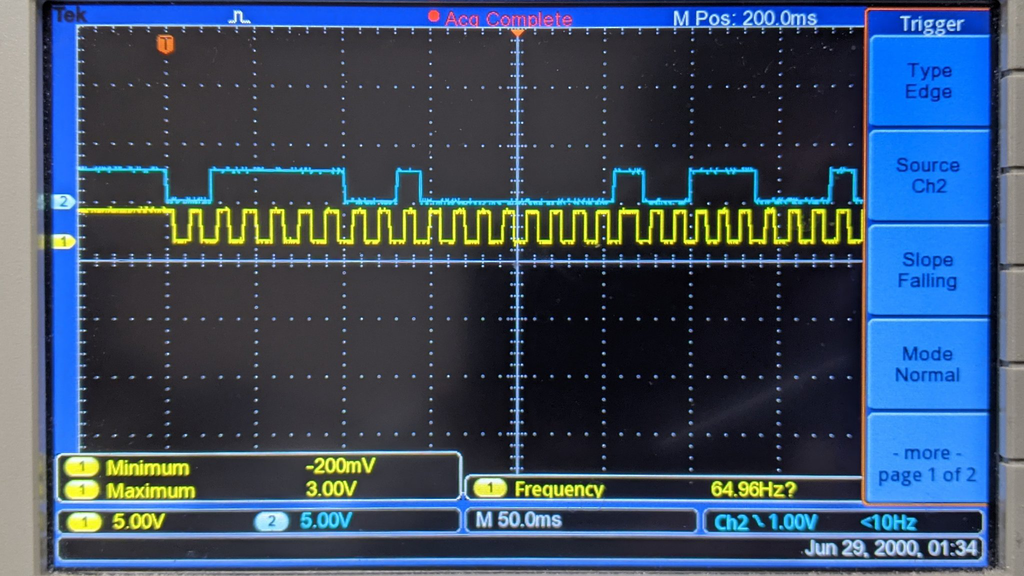Toggle Slope Falling to rising edge
The width and height of the screenshot is (1024, 576).
(x=928, y=270)
